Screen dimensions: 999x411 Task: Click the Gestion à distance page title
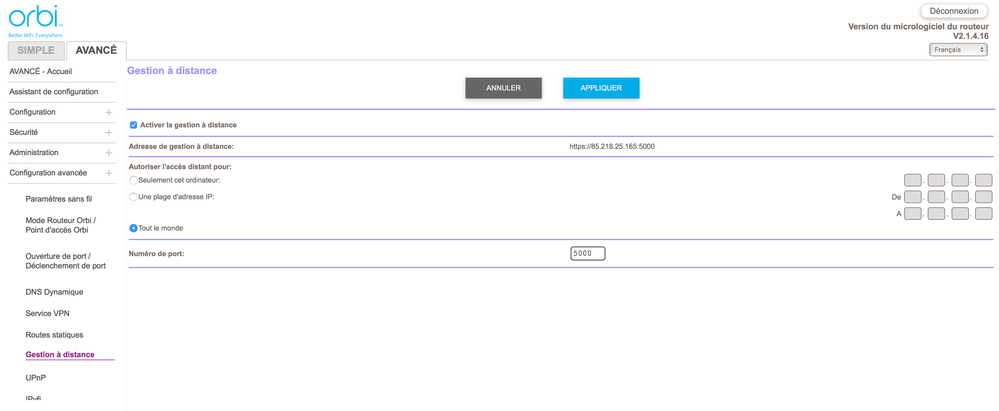pos(172,71)
